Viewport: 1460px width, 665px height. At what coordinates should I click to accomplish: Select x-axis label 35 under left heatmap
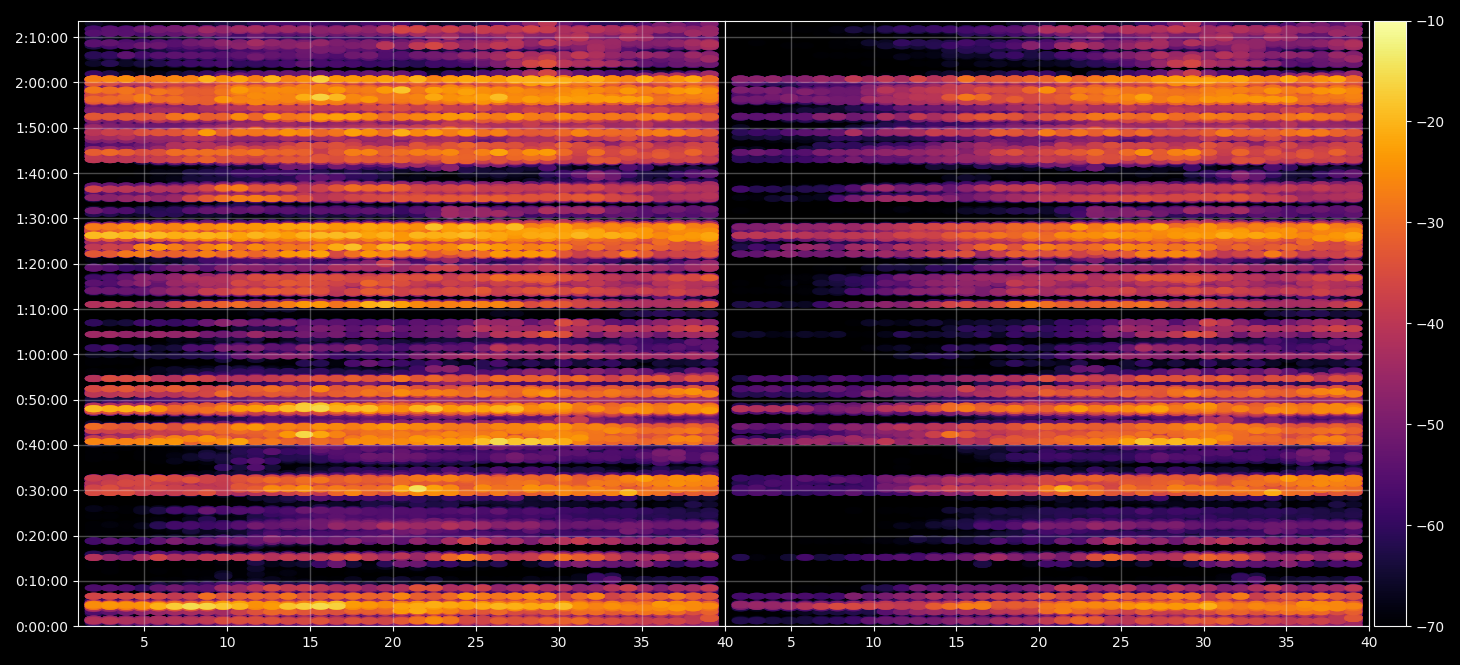(x=642, y=641)
